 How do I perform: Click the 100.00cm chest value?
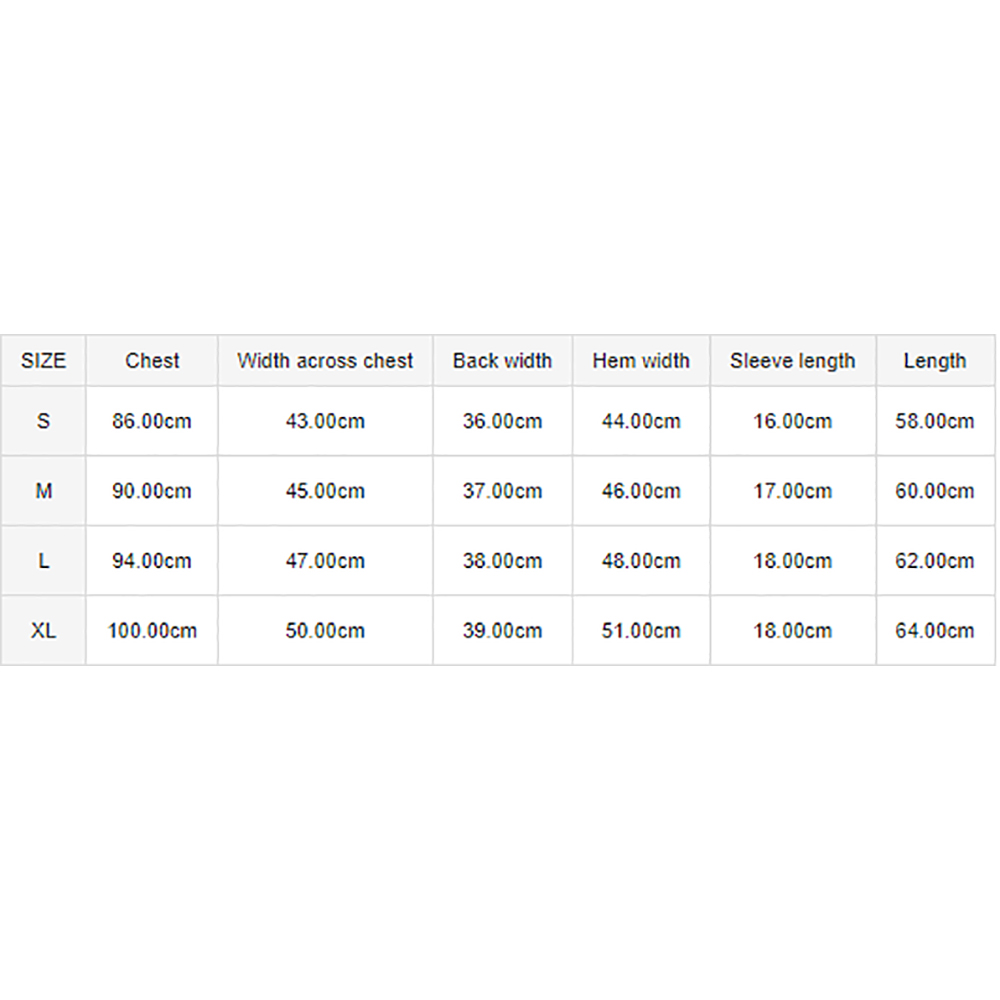(x=152, y=631)
